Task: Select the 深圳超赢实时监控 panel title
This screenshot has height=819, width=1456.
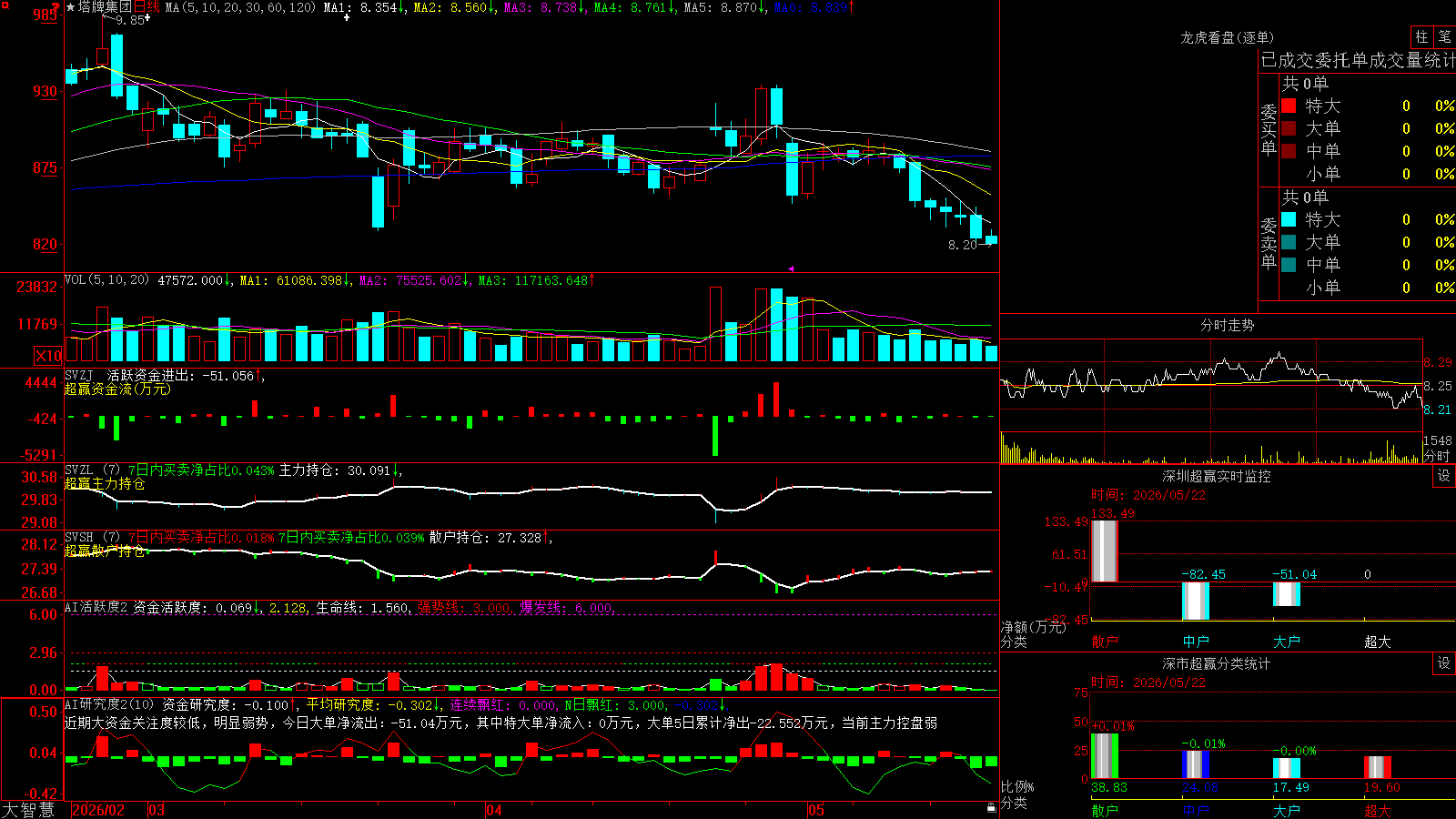Action: 1217,476
